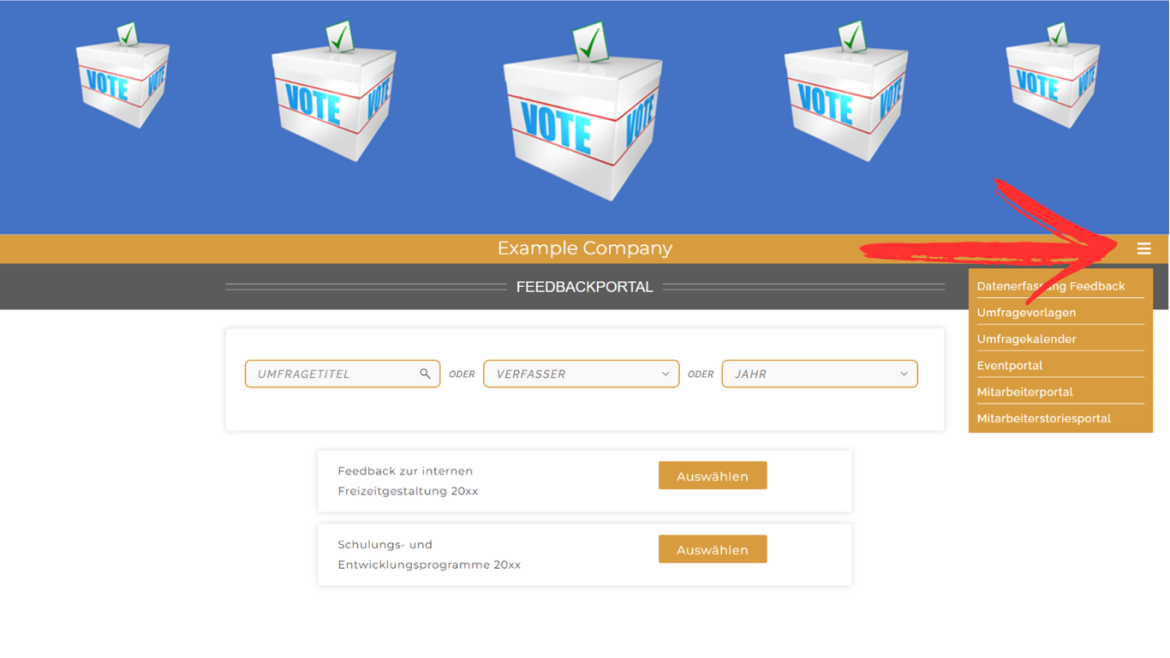Open Datenerfassung Feedback menu entry
The image size is (1170, 658).
click(1051, 286)
